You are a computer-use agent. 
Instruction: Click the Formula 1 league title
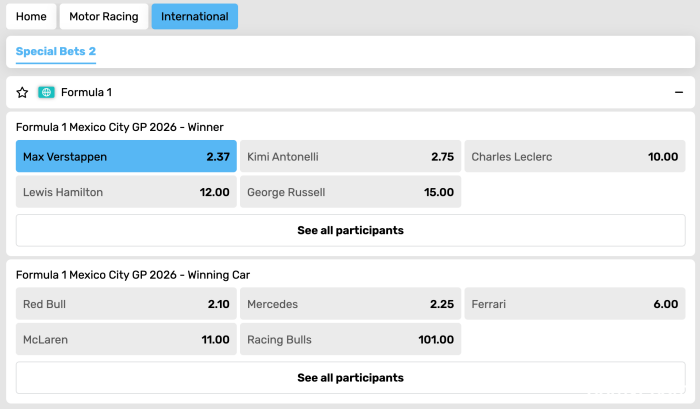tap(86, 92)
